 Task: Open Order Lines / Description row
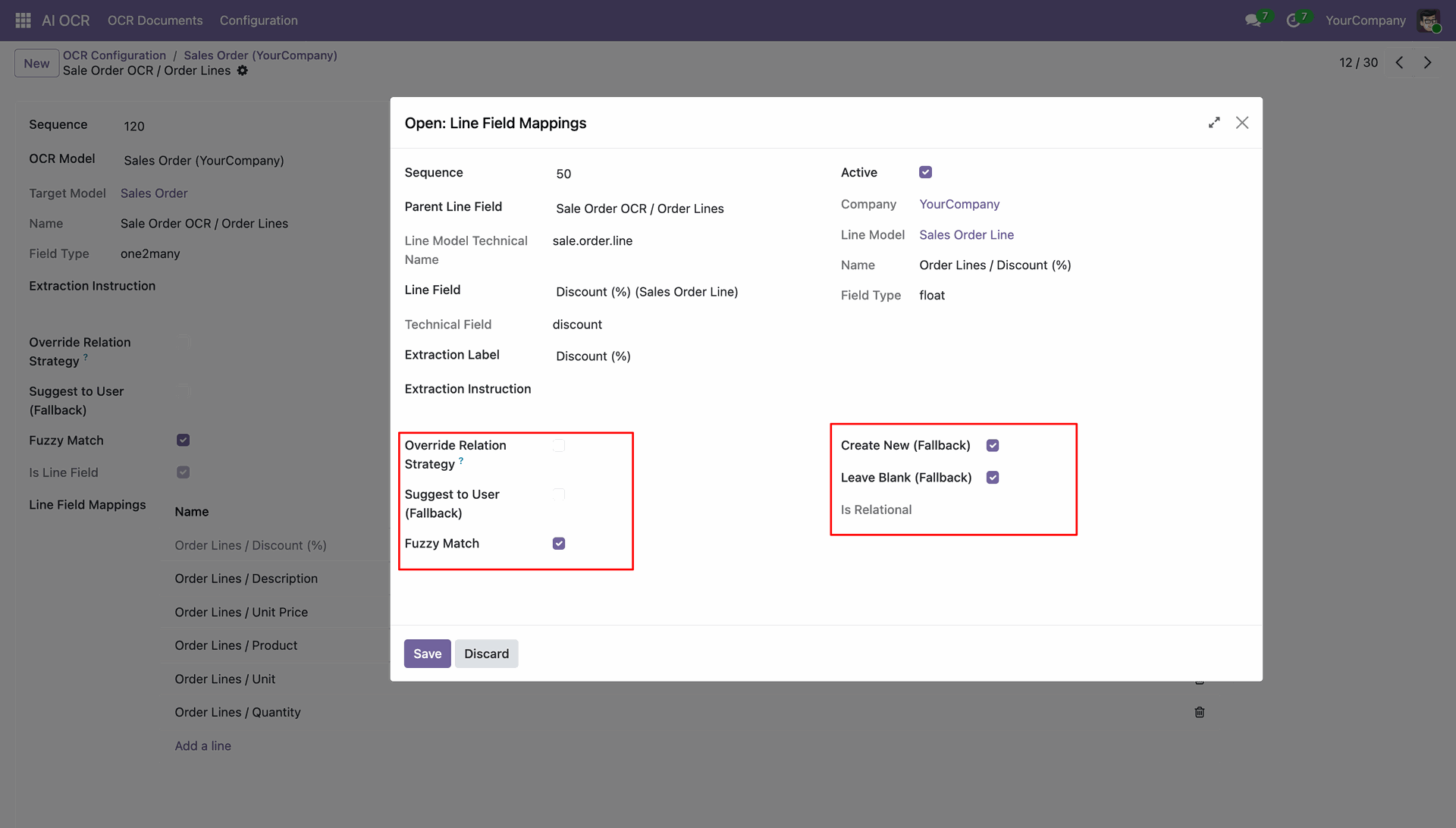click(246, 579)
